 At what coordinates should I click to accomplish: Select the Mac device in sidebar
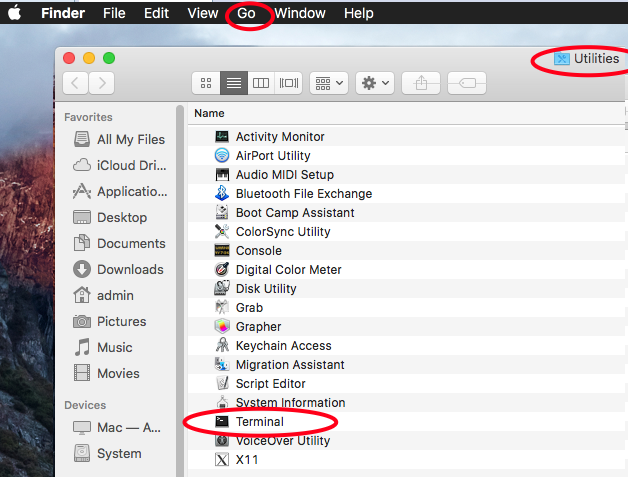[x=117, y=428]
